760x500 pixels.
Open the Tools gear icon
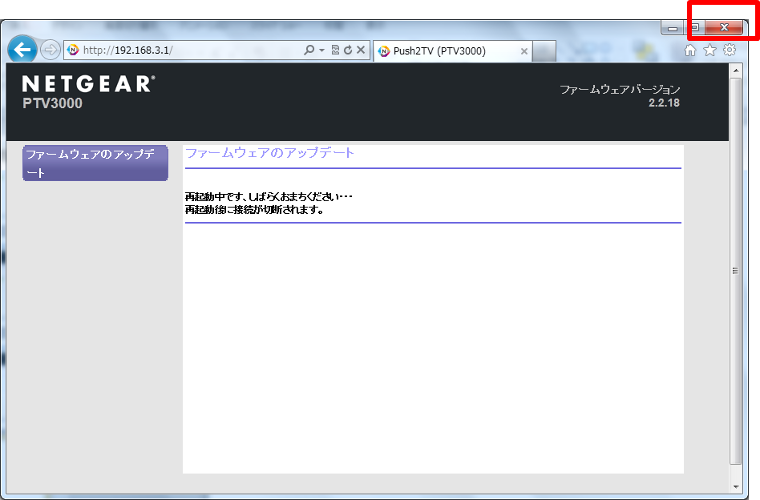coord(729,50)
